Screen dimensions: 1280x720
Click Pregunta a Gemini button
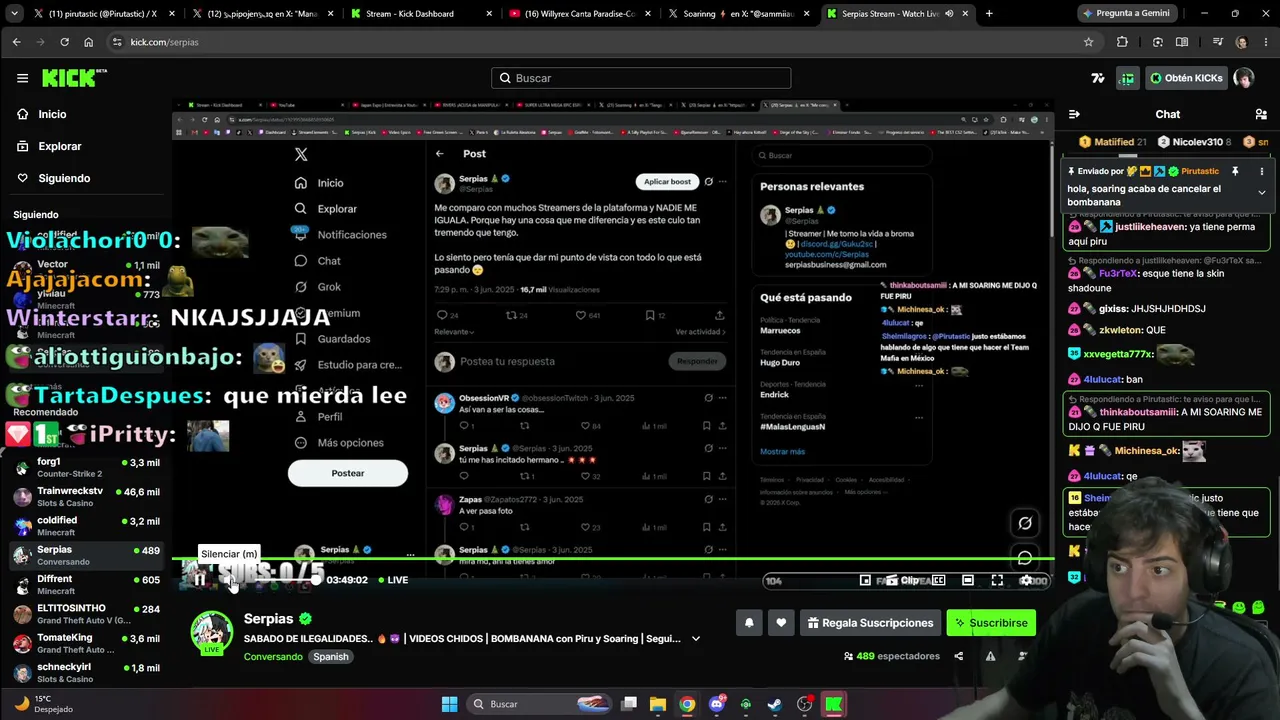point(1126,14)
